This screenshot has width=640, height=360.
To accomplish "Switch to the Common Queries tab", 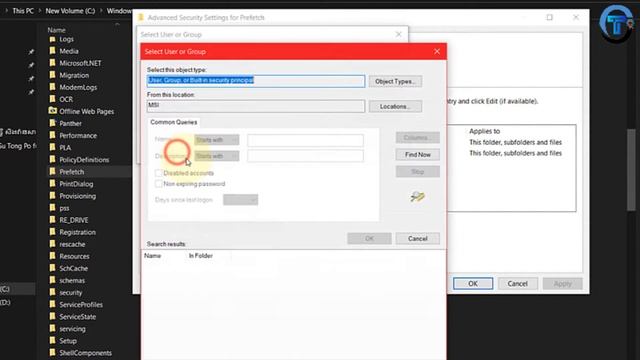I will [173, 122].
